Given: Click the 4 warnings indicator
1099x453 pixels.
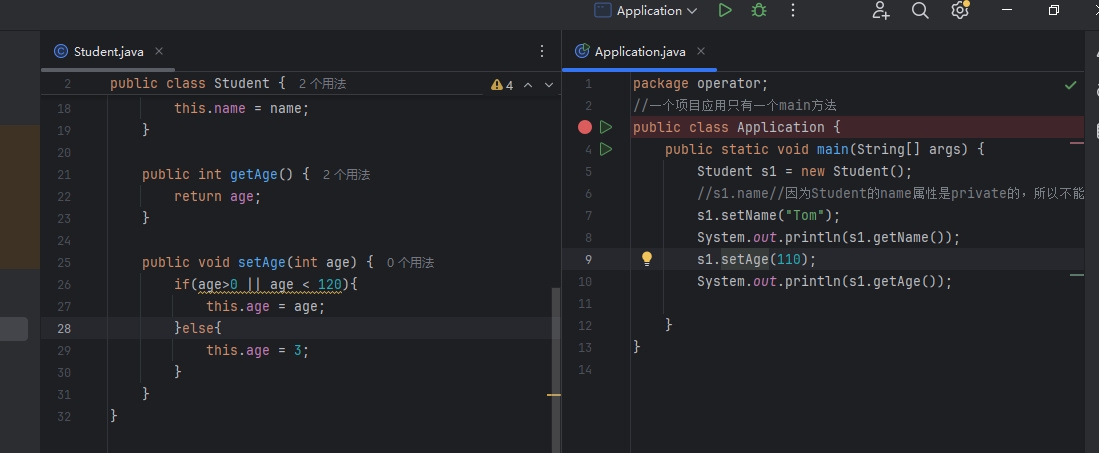Looking at the screenshot, I should click(x=502, y=85).
